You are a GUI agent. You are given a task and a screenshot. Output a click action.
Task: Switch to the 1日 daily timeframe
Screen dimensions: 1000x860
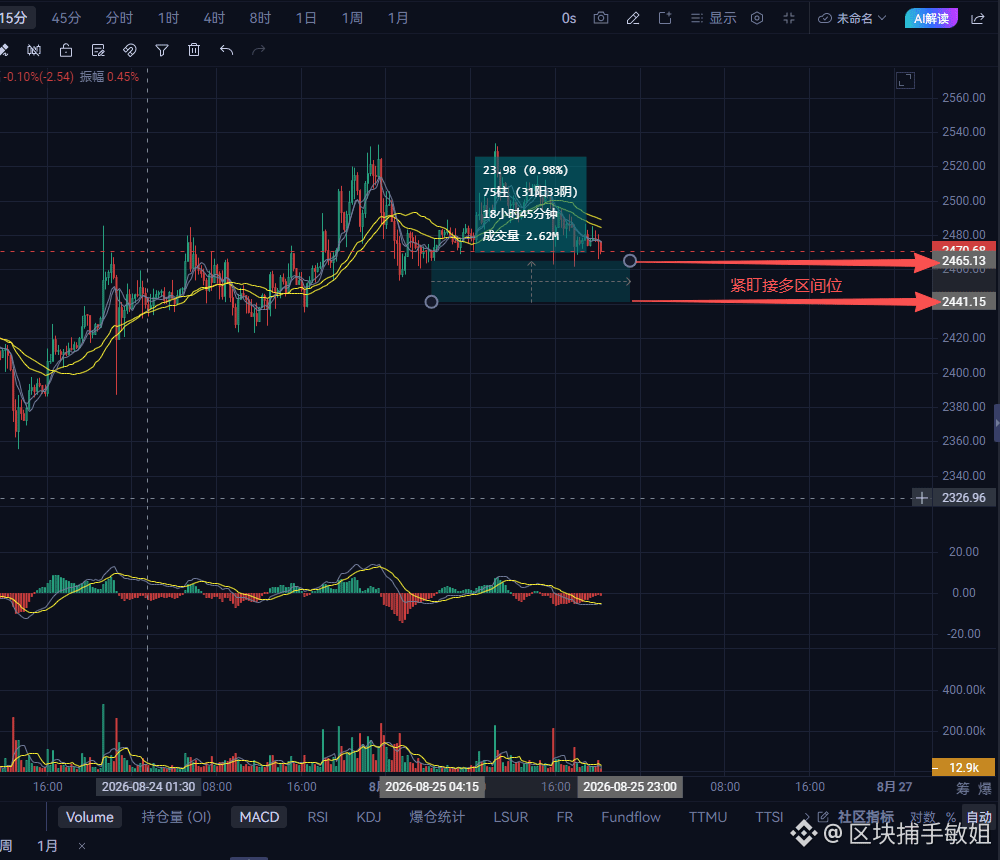coord(306,18)
